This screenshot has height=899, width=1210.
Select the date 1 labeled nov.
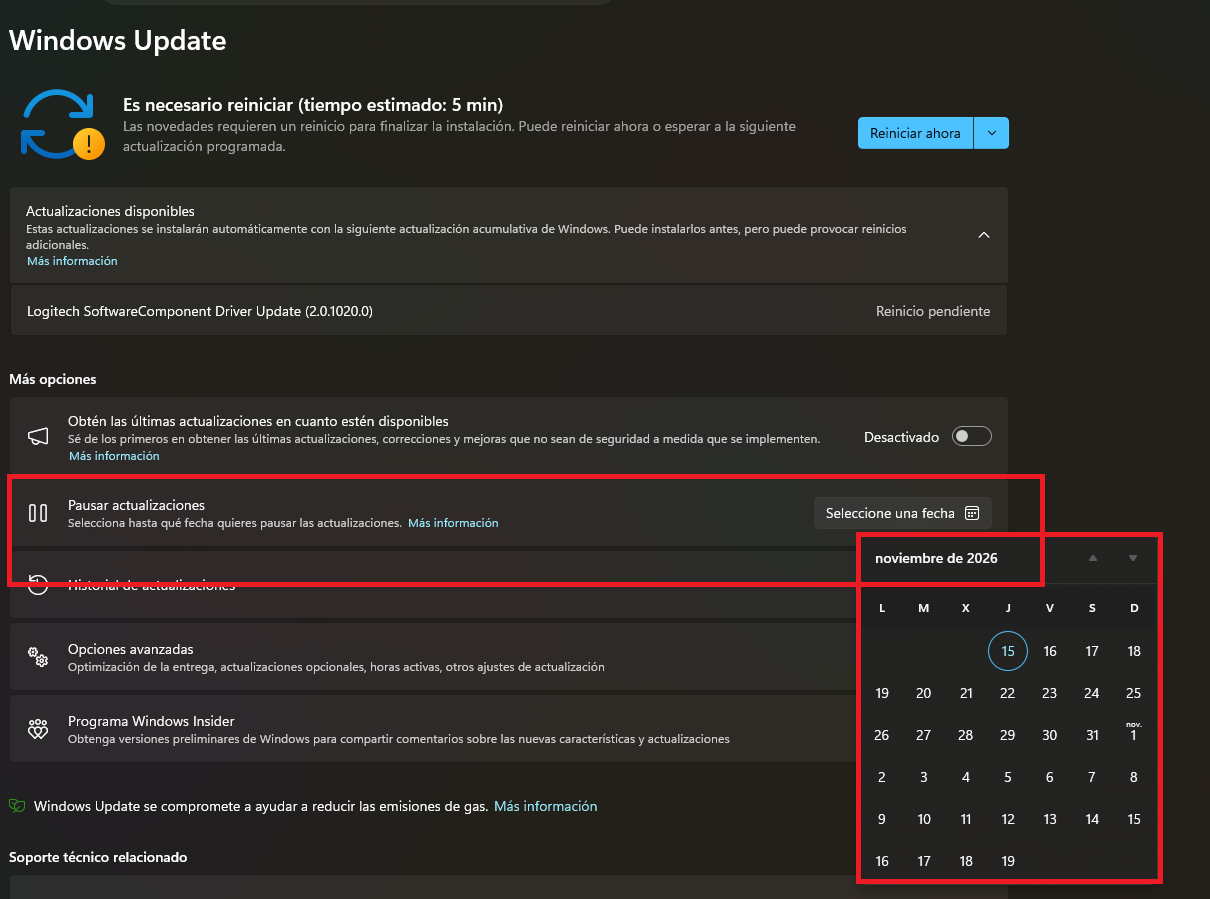(x=1134, y=735)
